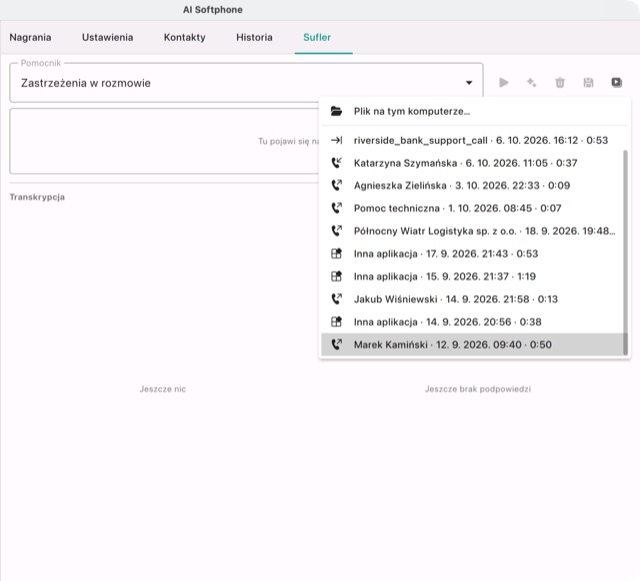Viewport: 640px width, 581px height.
Task: Click the incoming call icon beside Katarzyna Szymańska
Action: pyautogui.click(x=336, y=163)
